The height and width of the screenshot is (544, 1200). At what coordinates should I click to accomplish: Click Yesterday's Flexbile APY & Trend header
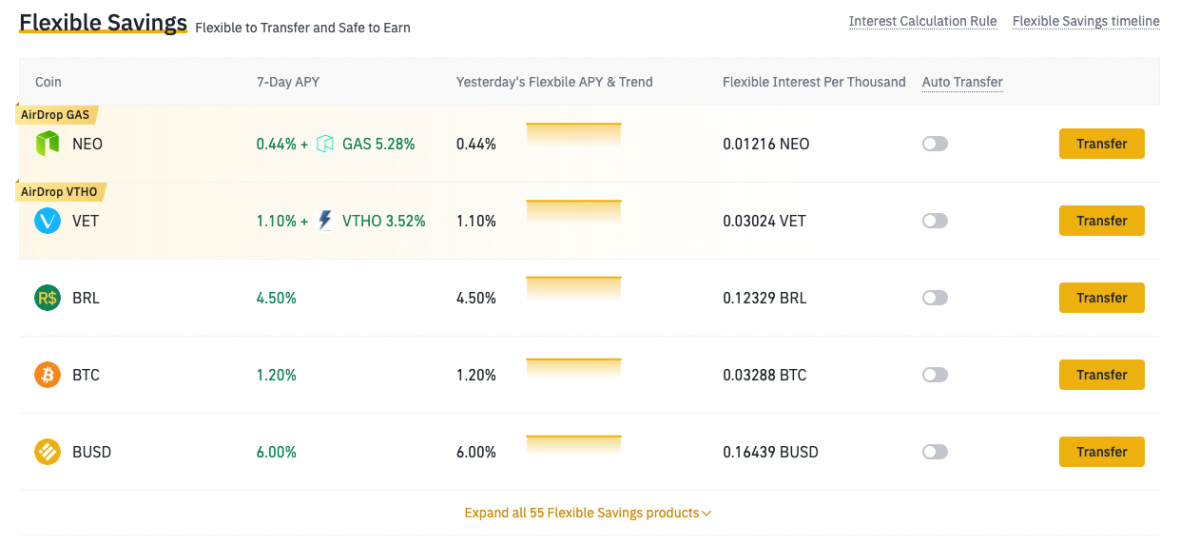[554, 82]
